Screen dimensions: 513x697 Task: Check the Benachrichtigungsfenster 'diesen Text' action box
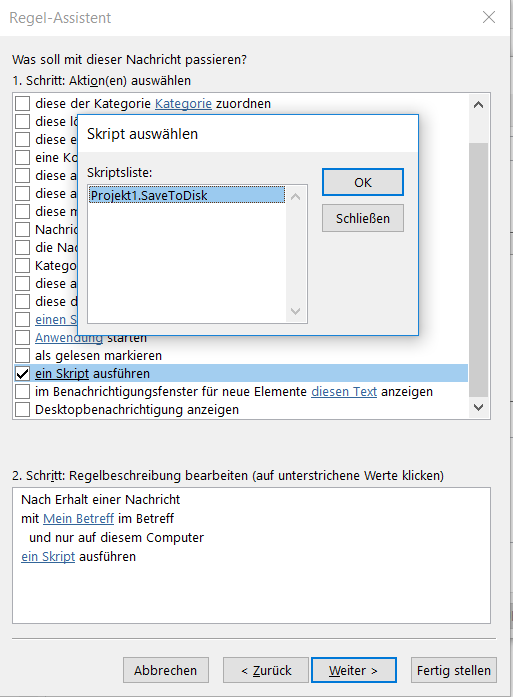[x=22, y=392]
